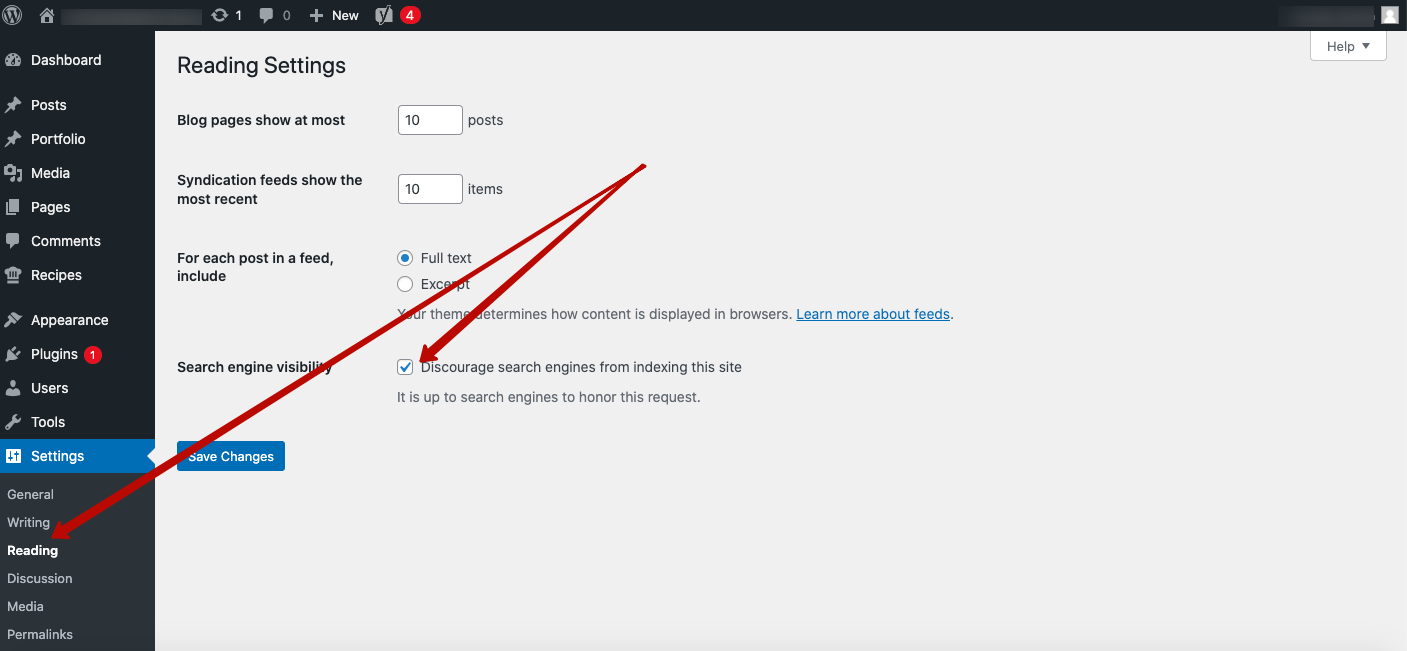Image resolution: width=1407 pixels, height=651 pixels.
Task: Select the Full text radio button
Action: point(405,258)
